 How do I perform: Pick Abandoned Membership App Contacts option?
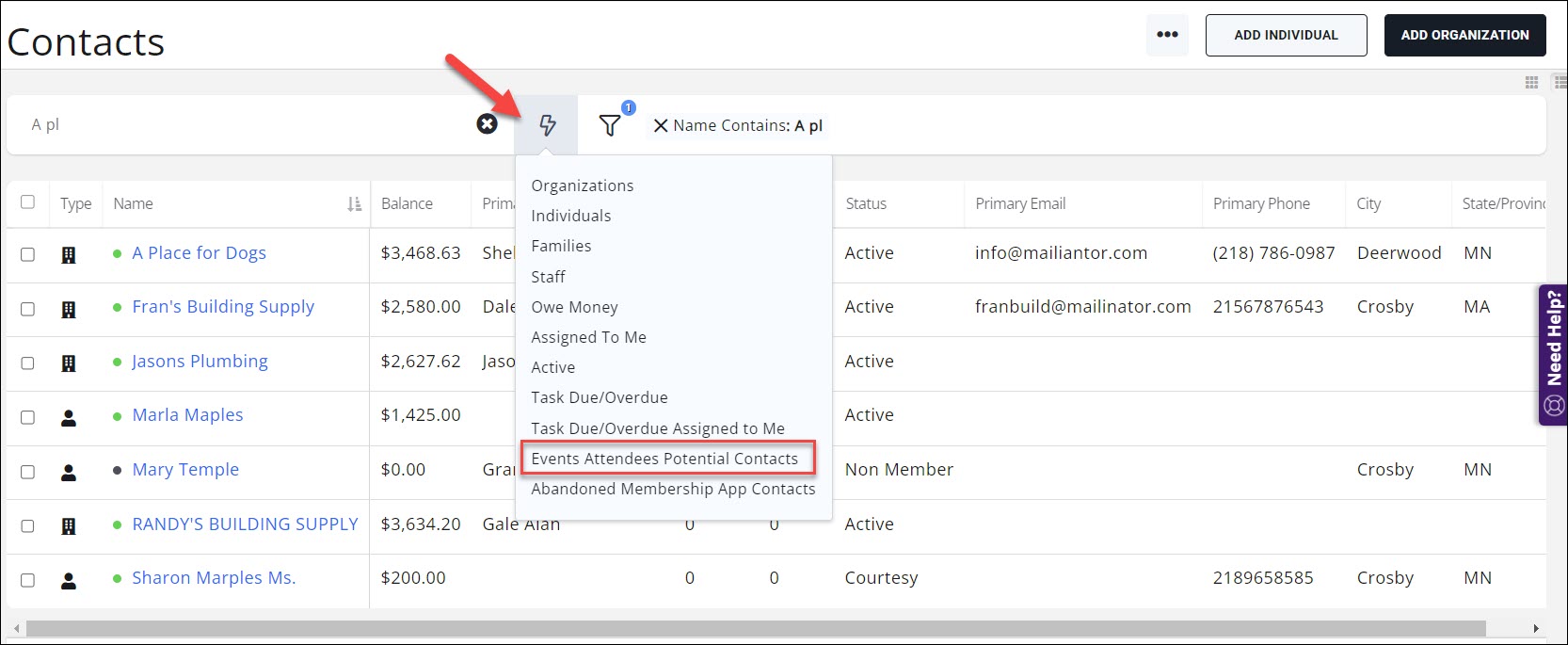673,489
